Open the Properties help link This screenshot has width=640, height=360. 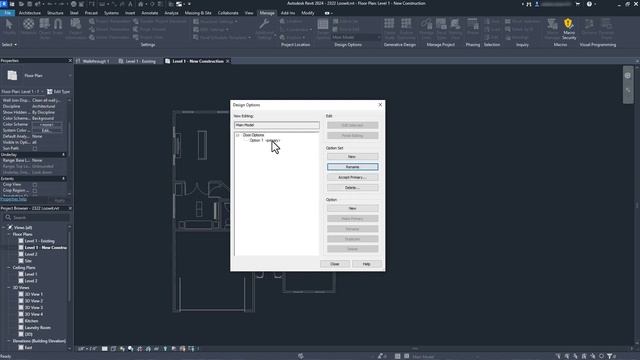13,199
